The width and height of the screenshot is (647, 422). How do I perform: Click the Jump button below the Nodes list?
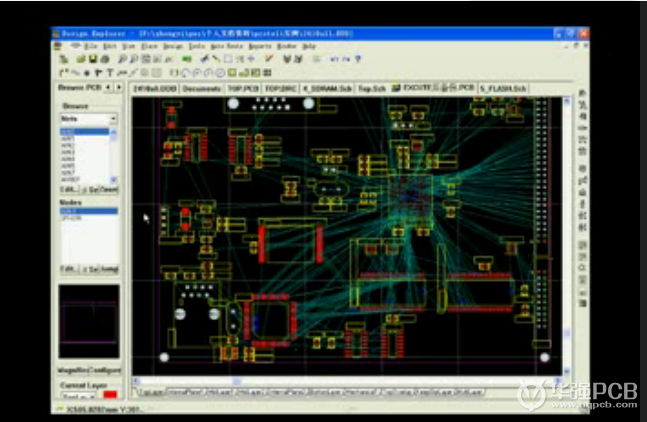(109, 269)
